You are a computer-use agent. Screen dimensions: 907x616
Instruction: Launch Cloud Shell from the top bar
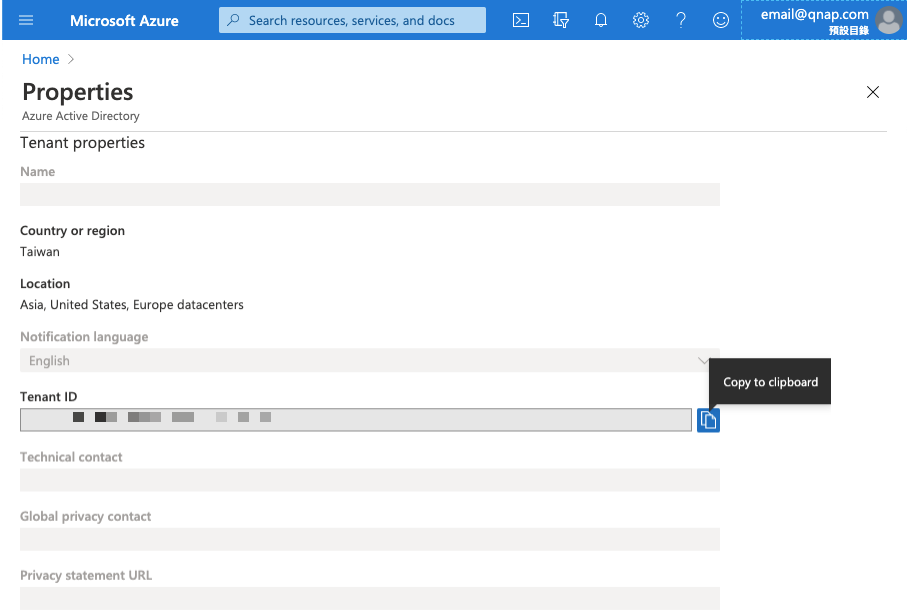(521, 20)
